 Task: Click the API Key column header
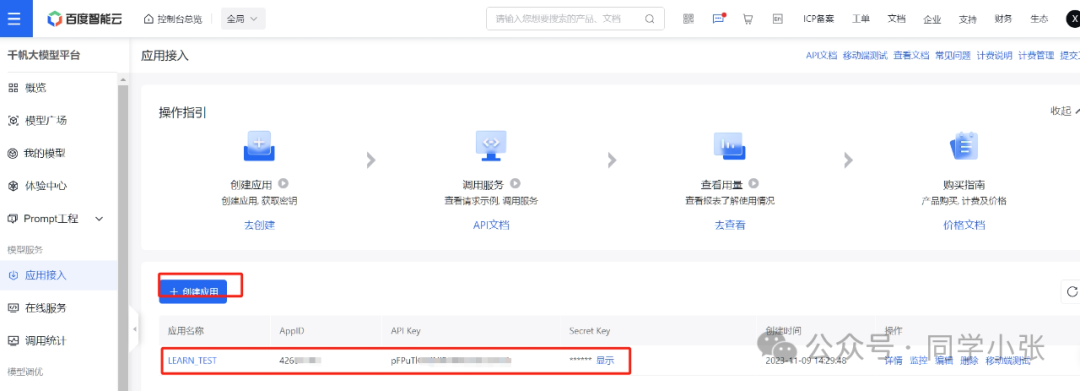pos(405,331)
